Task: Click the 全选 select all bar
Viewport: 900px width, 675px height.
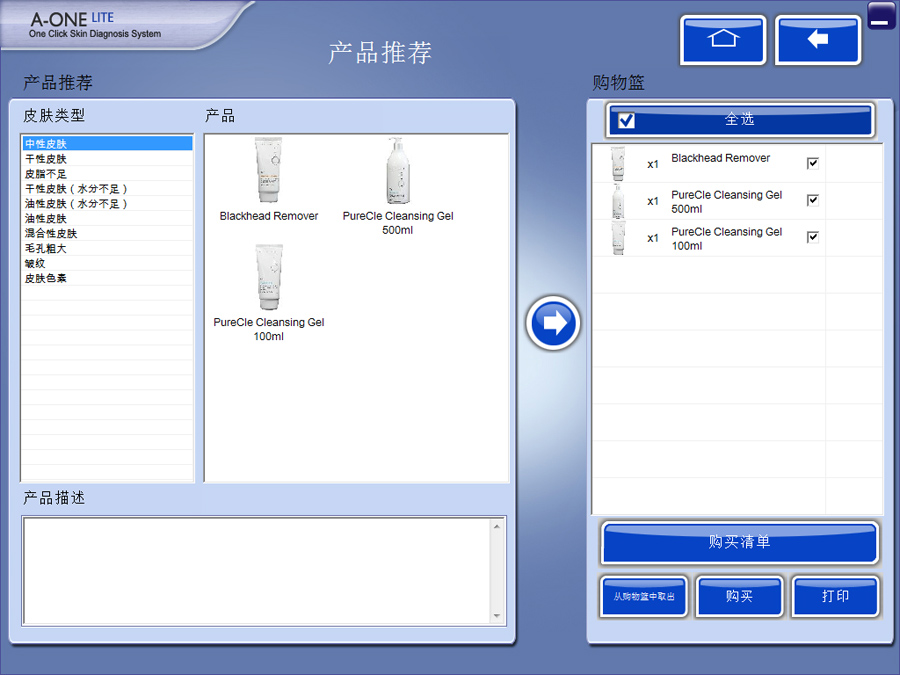Action: [x=739, y=120]
